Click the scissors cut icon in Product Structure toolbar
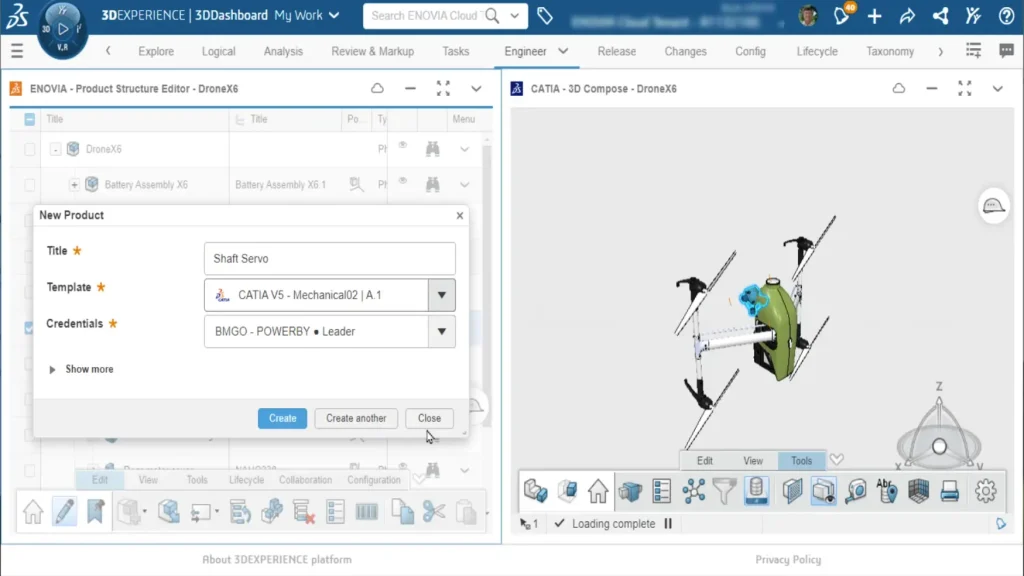The width and height of the screenshot is (1024, 576). pyautogui.click(x=434, y=512)
